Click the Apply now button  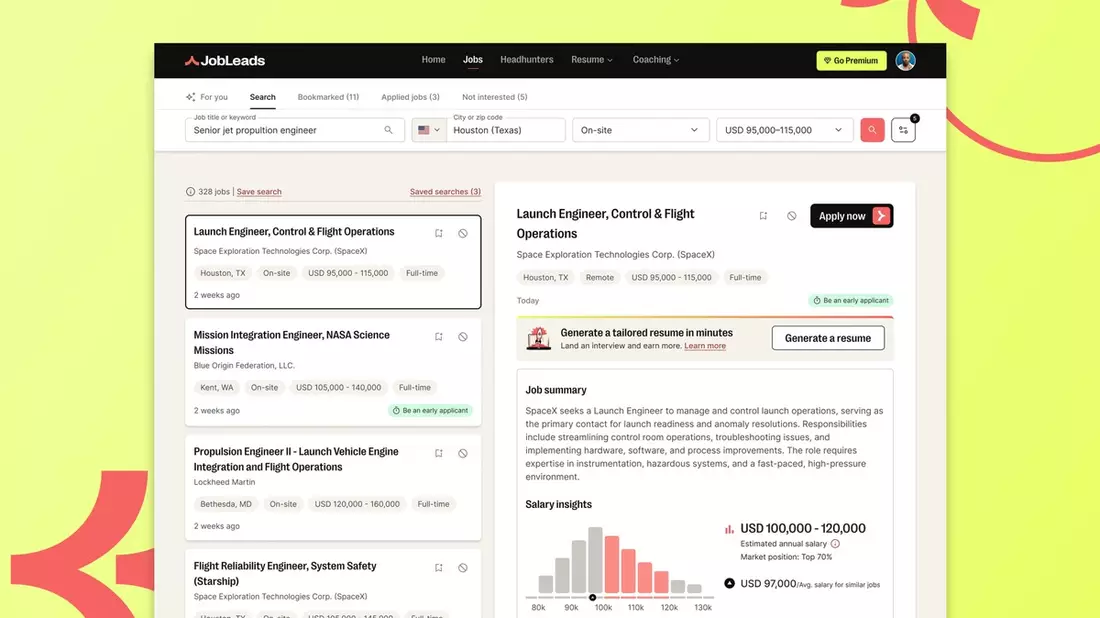852,216
